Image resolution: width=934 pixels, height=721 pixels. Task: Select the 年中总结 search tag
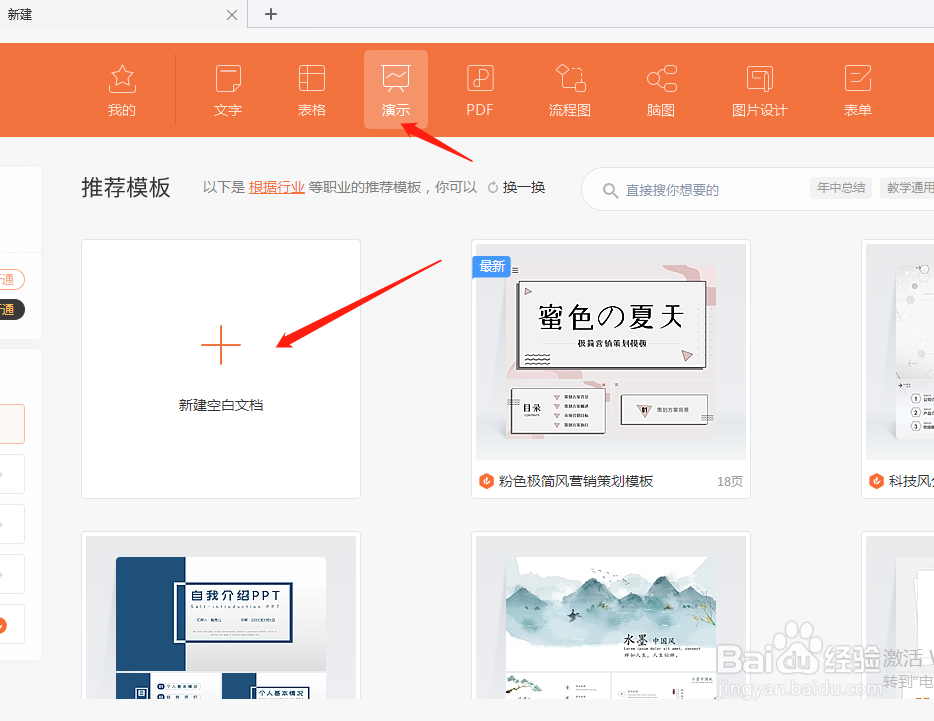[841, 188]
